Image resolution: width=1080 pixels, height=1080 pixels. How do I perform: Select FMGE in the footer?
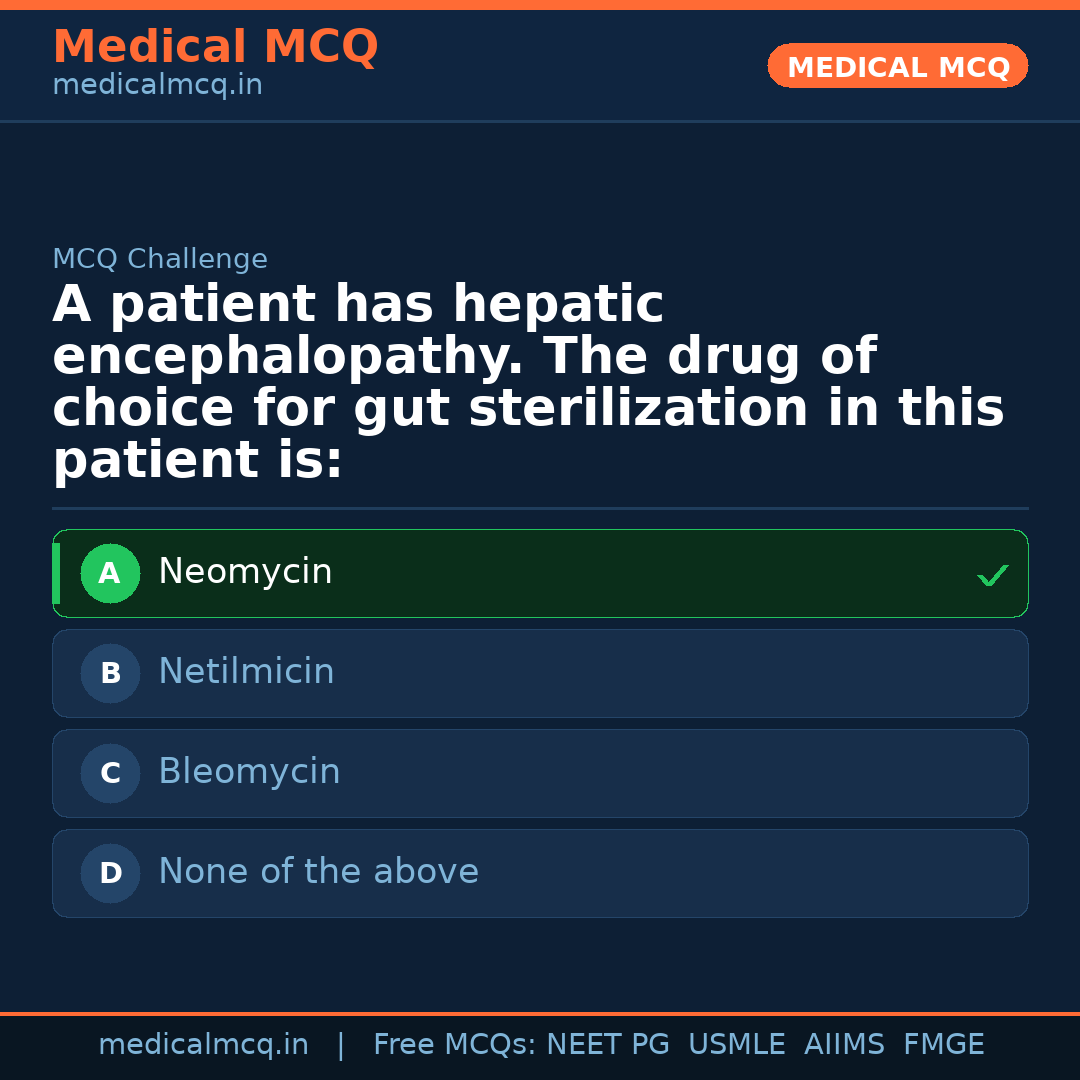tap(943, 1045)
